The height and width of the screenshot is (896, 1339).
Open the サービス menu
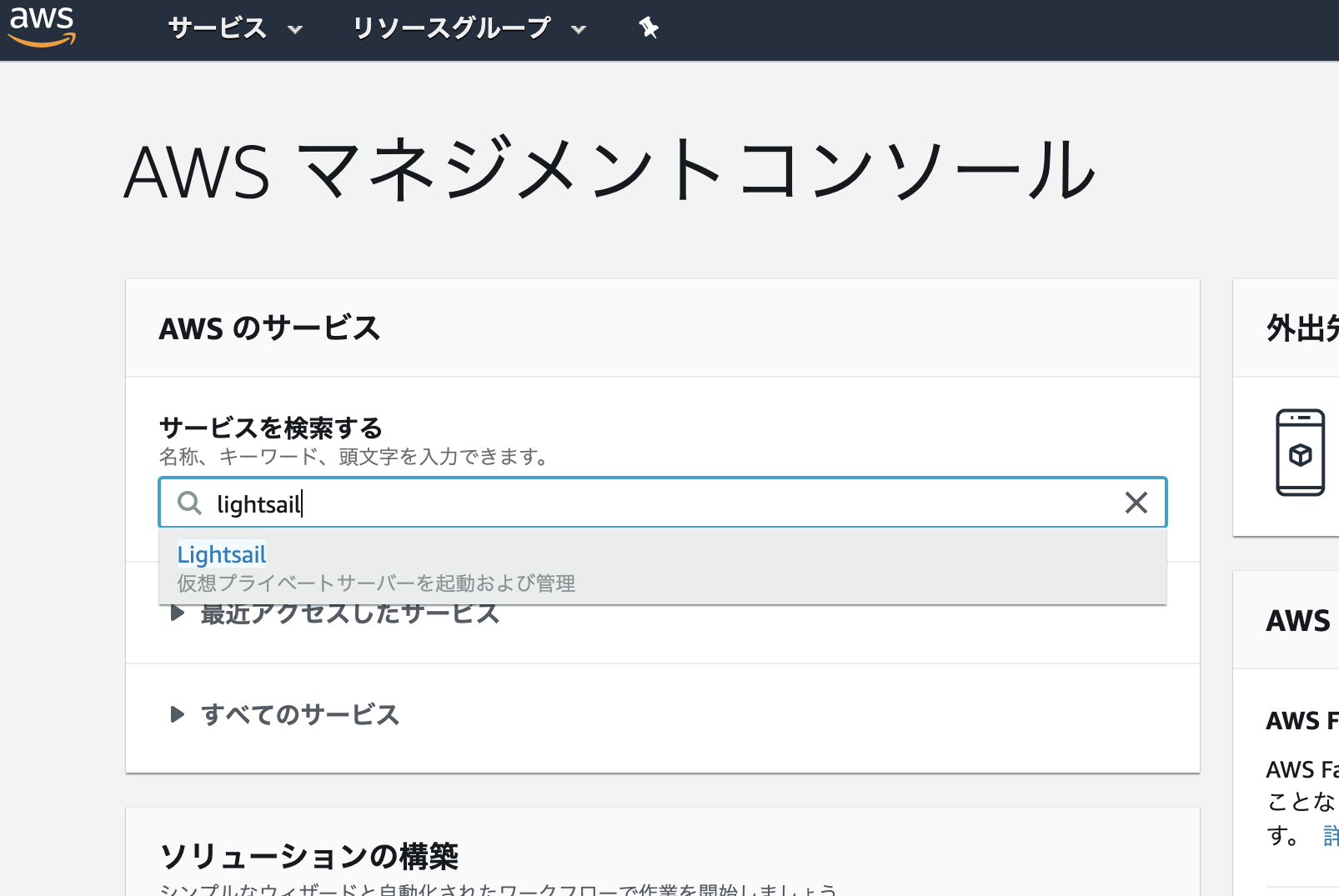218,28
